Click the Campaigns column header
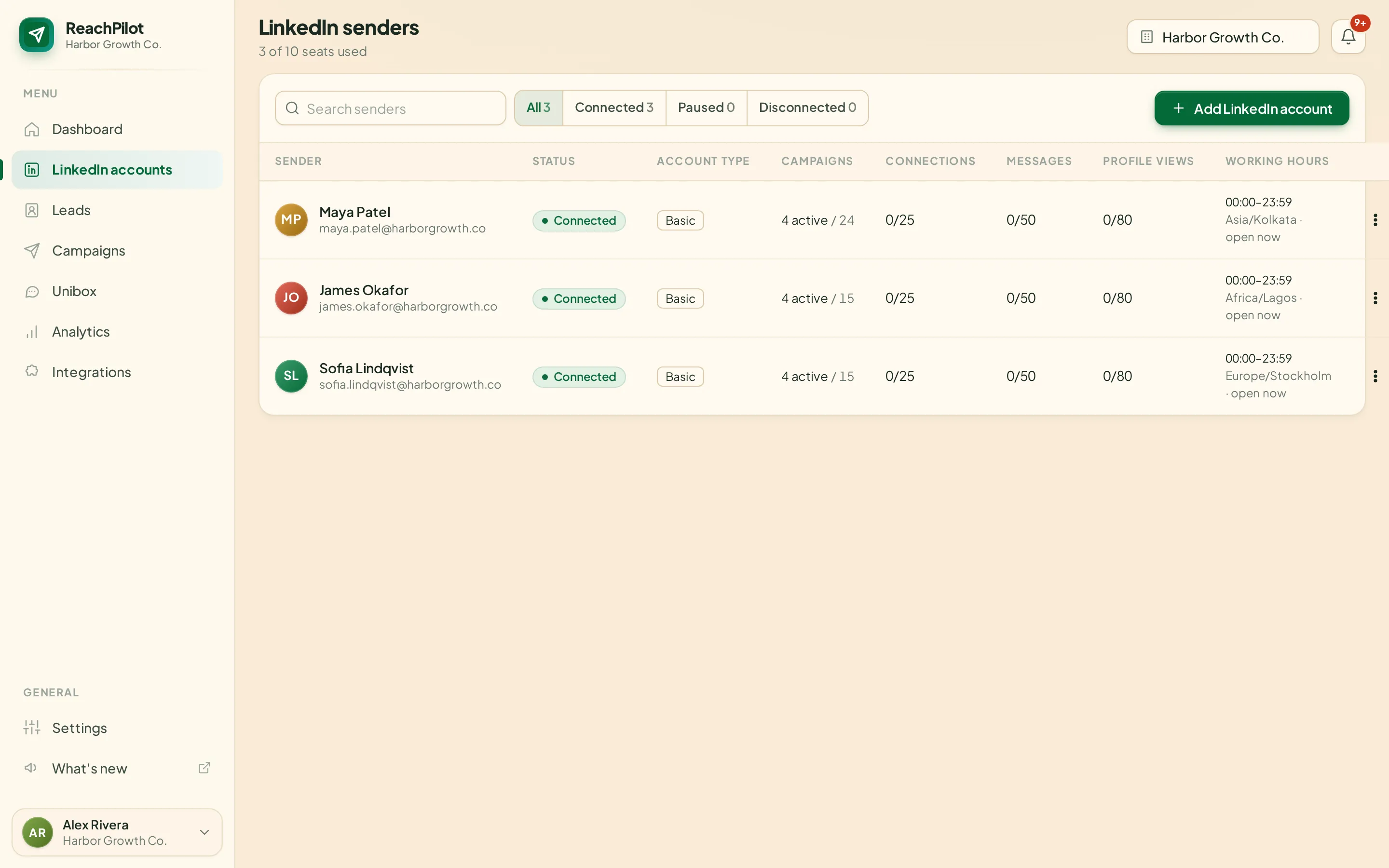This screenshot has height=868, width=1389. (x=817, y=162)
